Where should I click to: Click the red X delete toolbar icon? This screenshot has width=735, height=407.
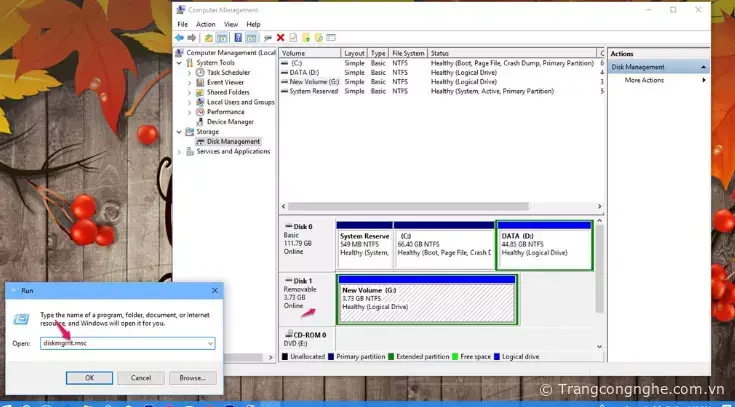(280, 37)
